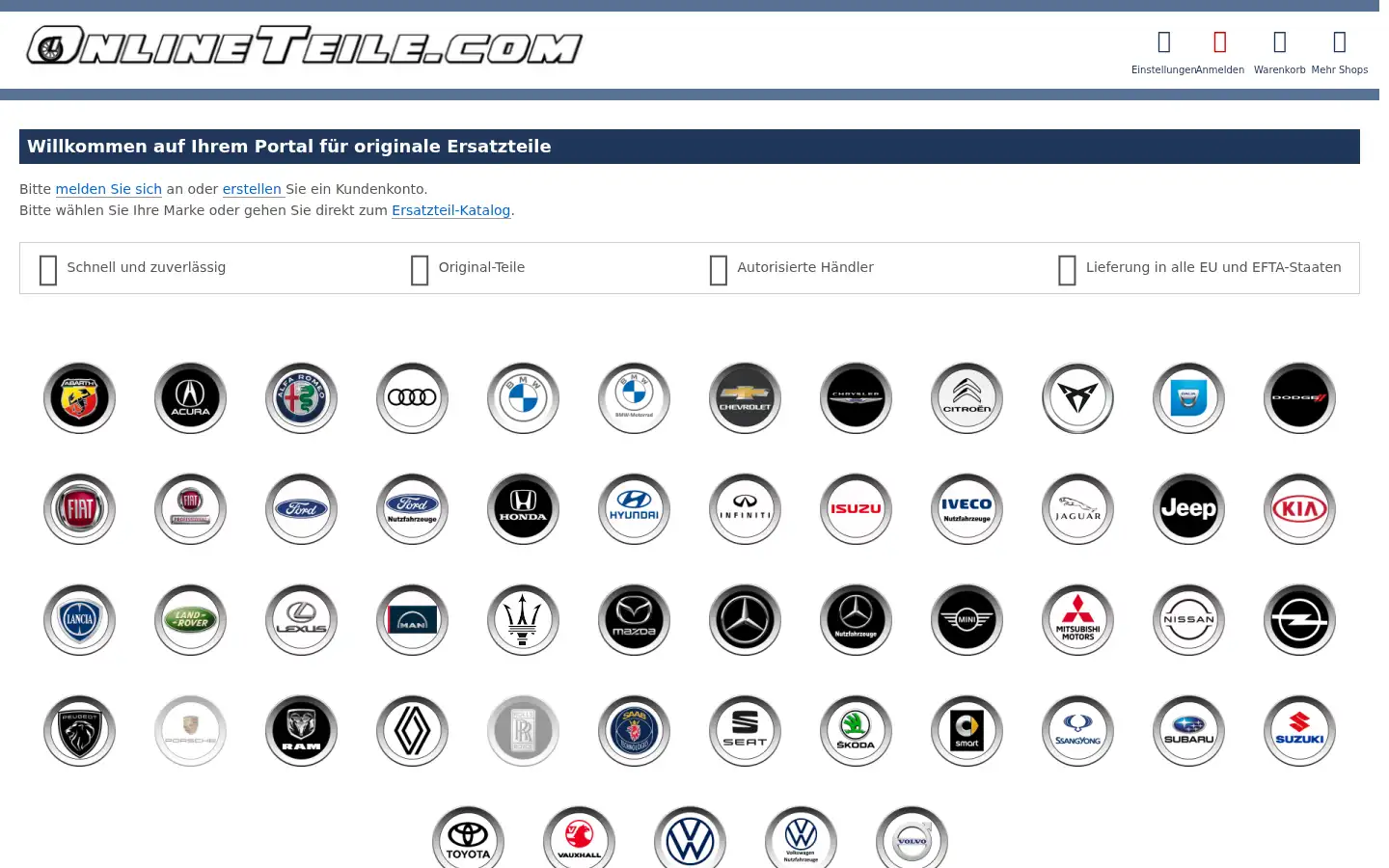Choose the RAM brand logo
1389x868 pixels.
click(x=301, y=731)
